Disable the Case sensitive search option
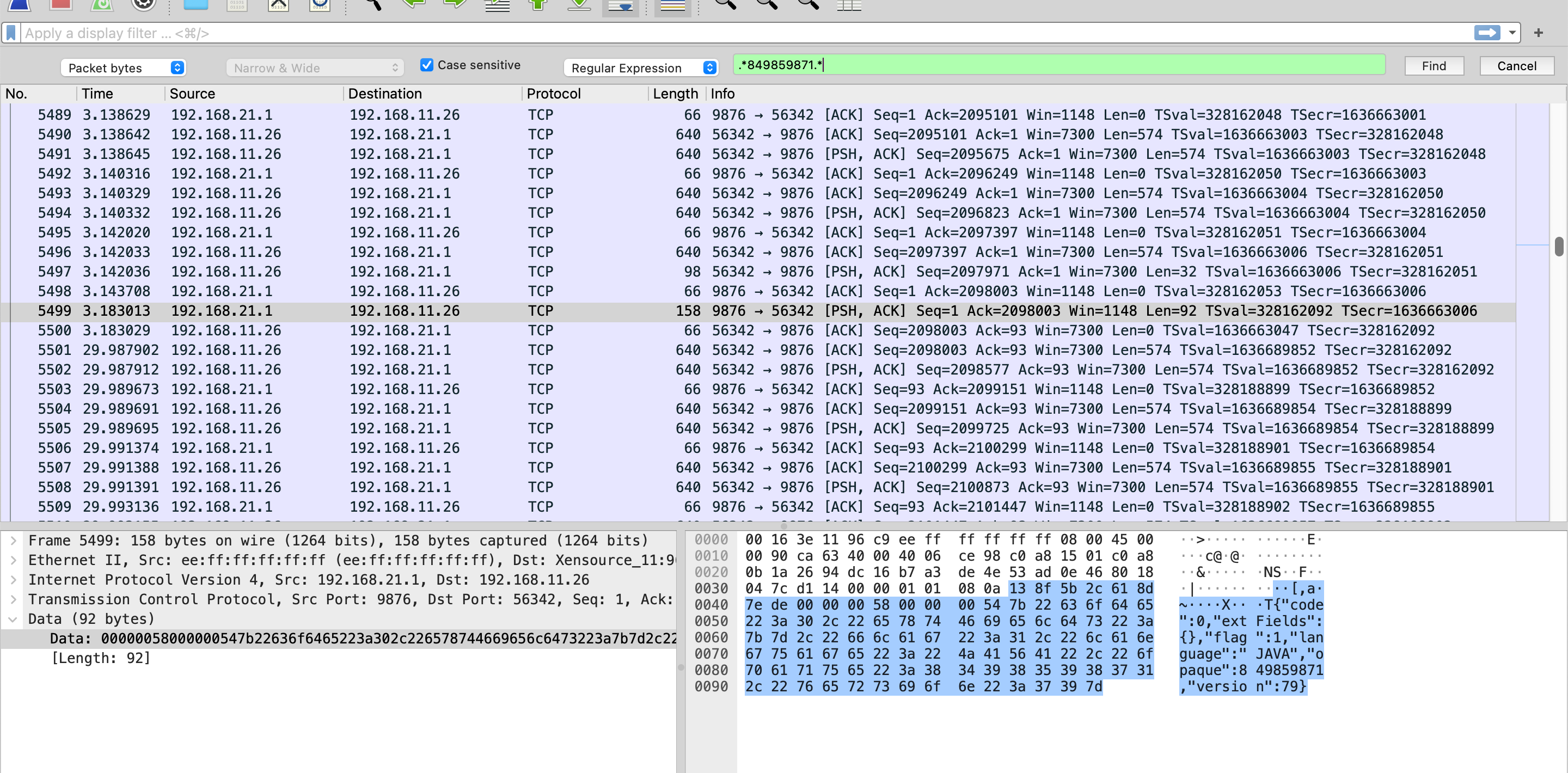1568x773 pixels. point(427,65)
